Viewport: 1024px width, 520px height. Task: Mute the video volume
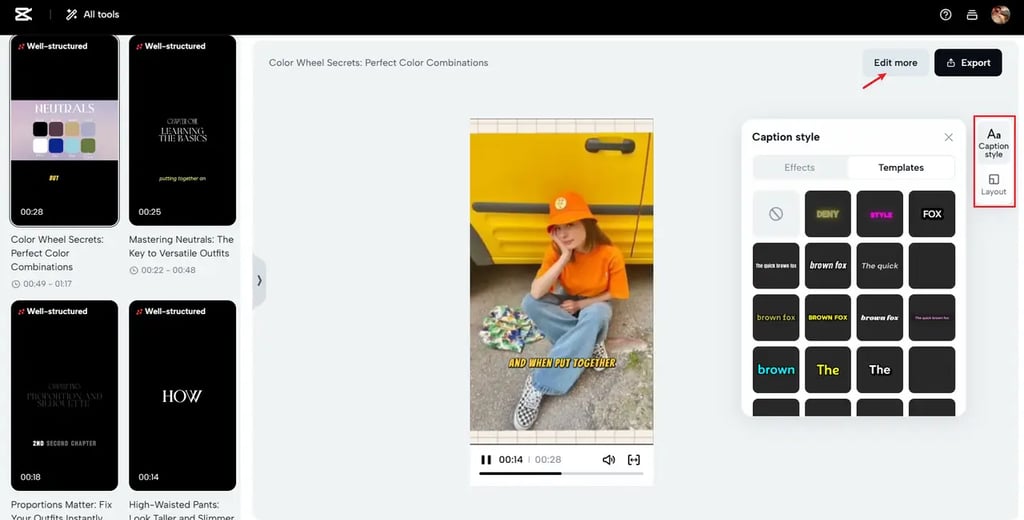pos(609,460)
